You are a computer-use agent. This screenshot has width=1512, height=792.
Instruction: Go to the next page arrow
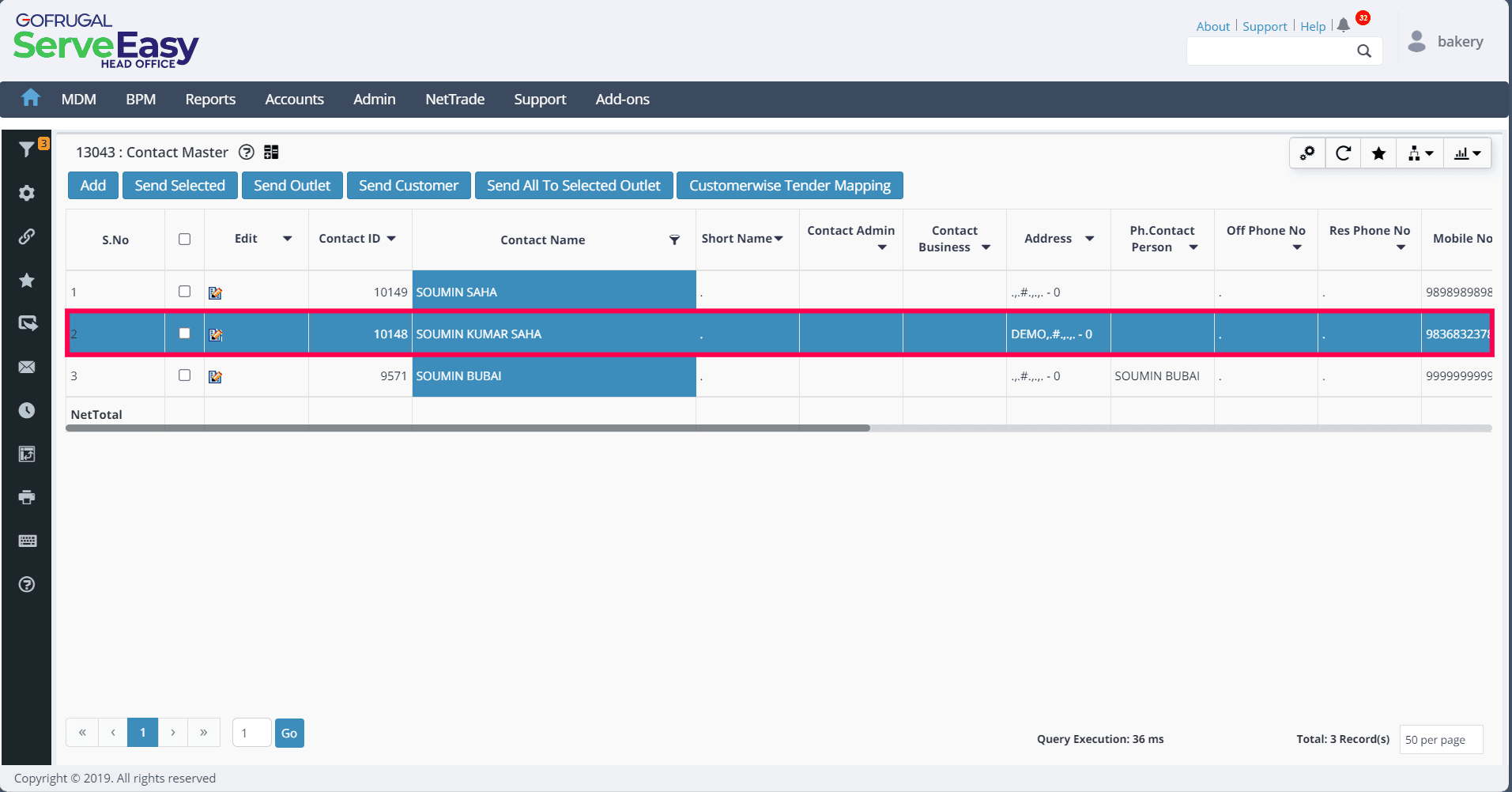[173, 733]
